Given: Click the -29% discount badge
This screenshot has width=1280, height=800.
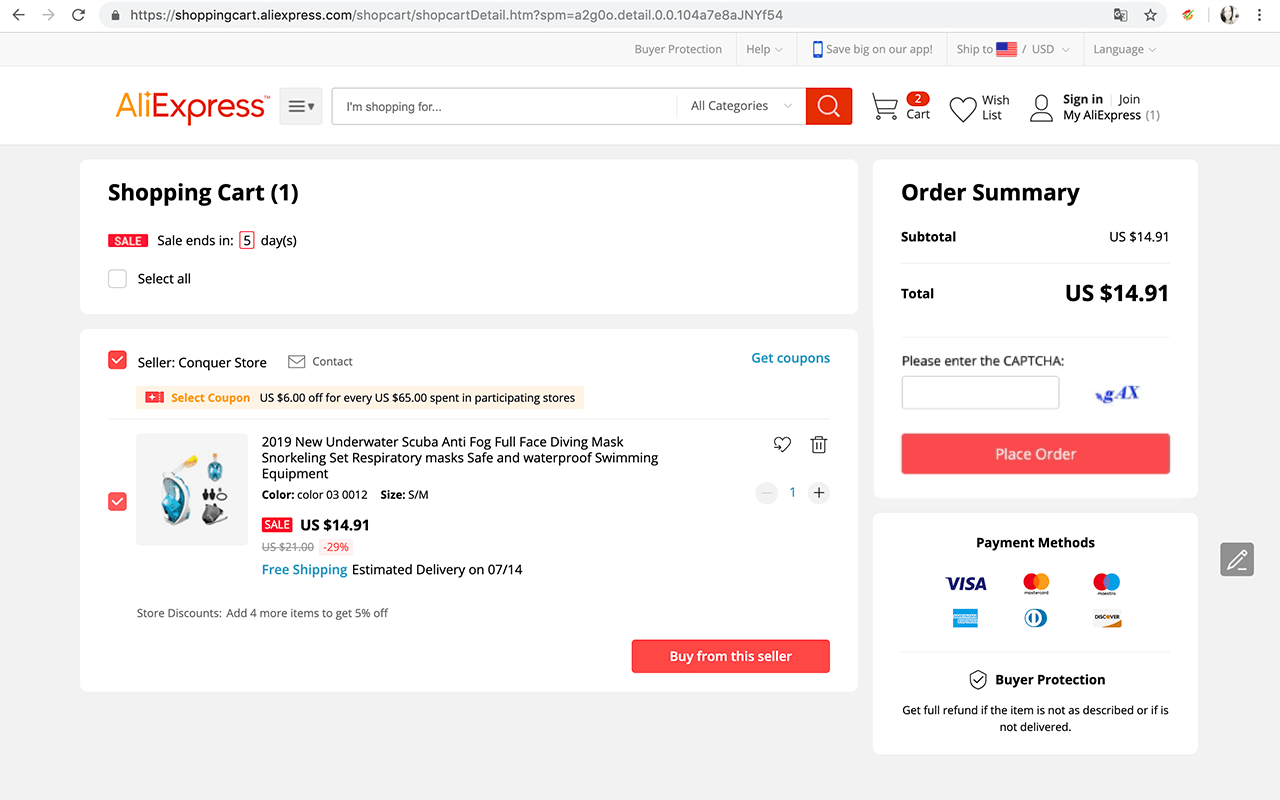Looking at the screenshot, I should 336,547.
